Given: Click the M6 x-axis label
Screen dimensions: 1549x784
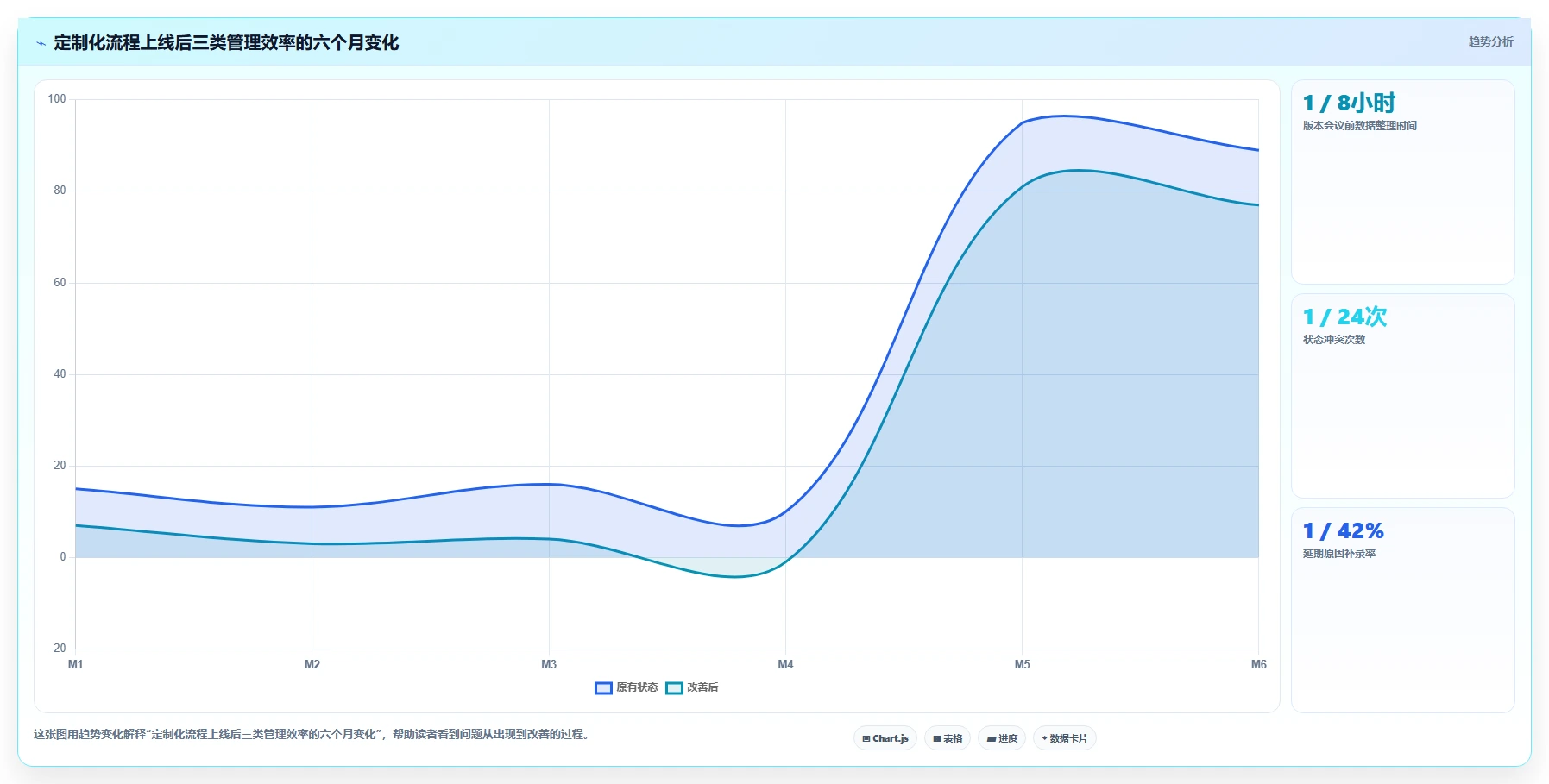Looking at the screenshot, I should pos(1259,664).
